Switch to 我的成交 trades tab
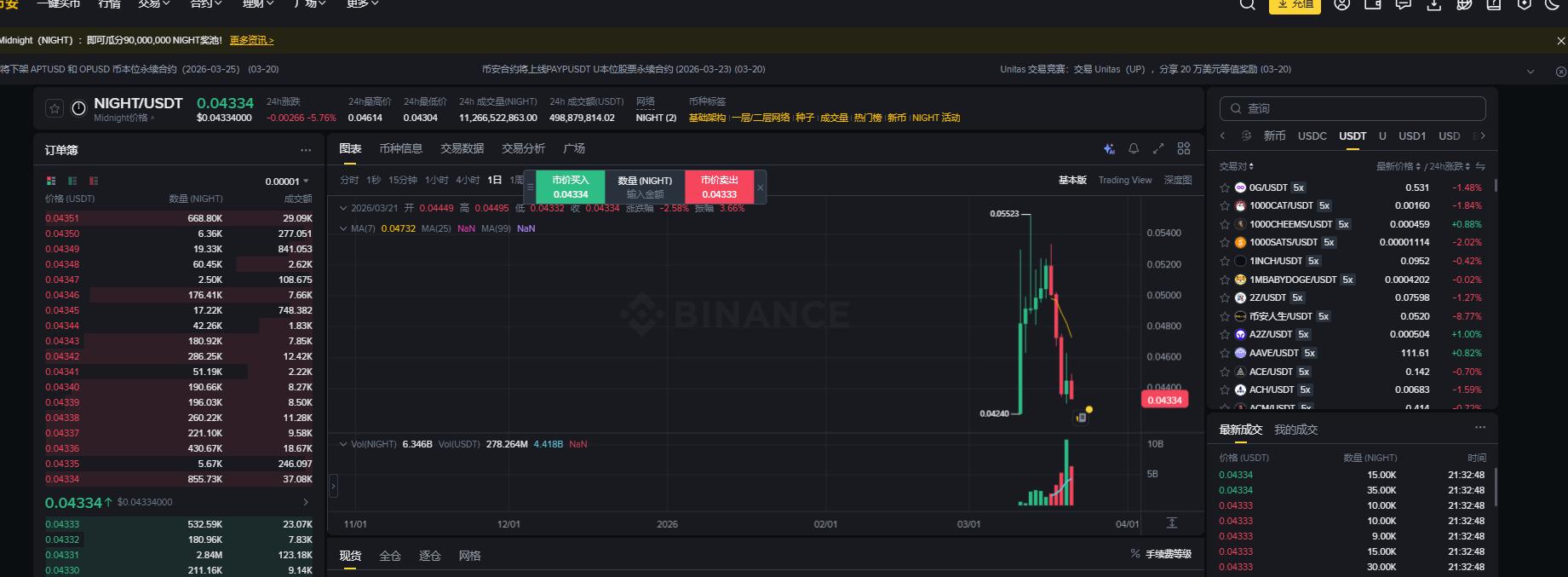The width and height of the screenshot is (1568, 577). pyautogui.click(x=1295, y=430)
